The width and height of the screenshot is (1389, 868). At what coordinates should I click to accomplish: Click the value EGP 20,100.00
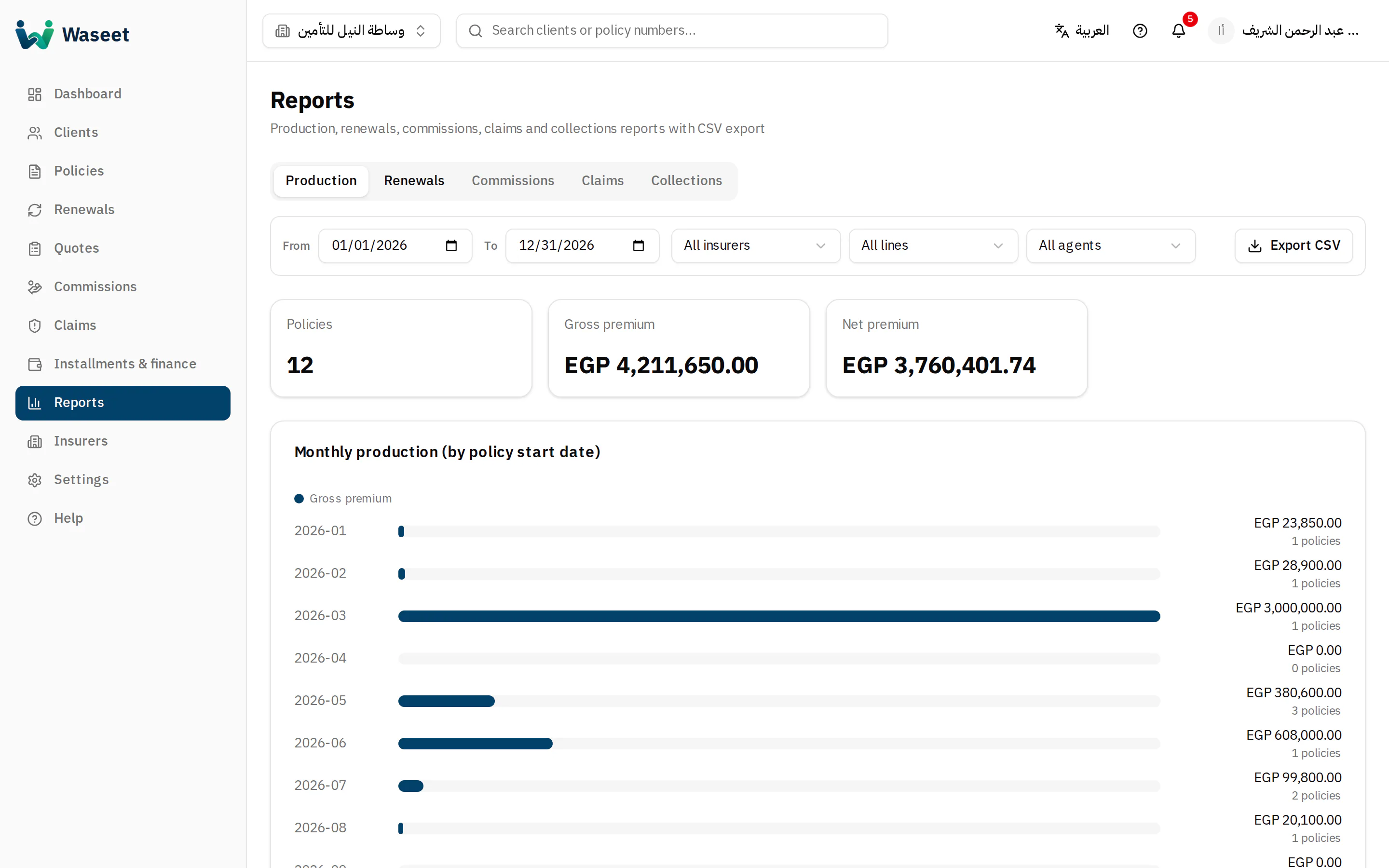click(1298, 820)
